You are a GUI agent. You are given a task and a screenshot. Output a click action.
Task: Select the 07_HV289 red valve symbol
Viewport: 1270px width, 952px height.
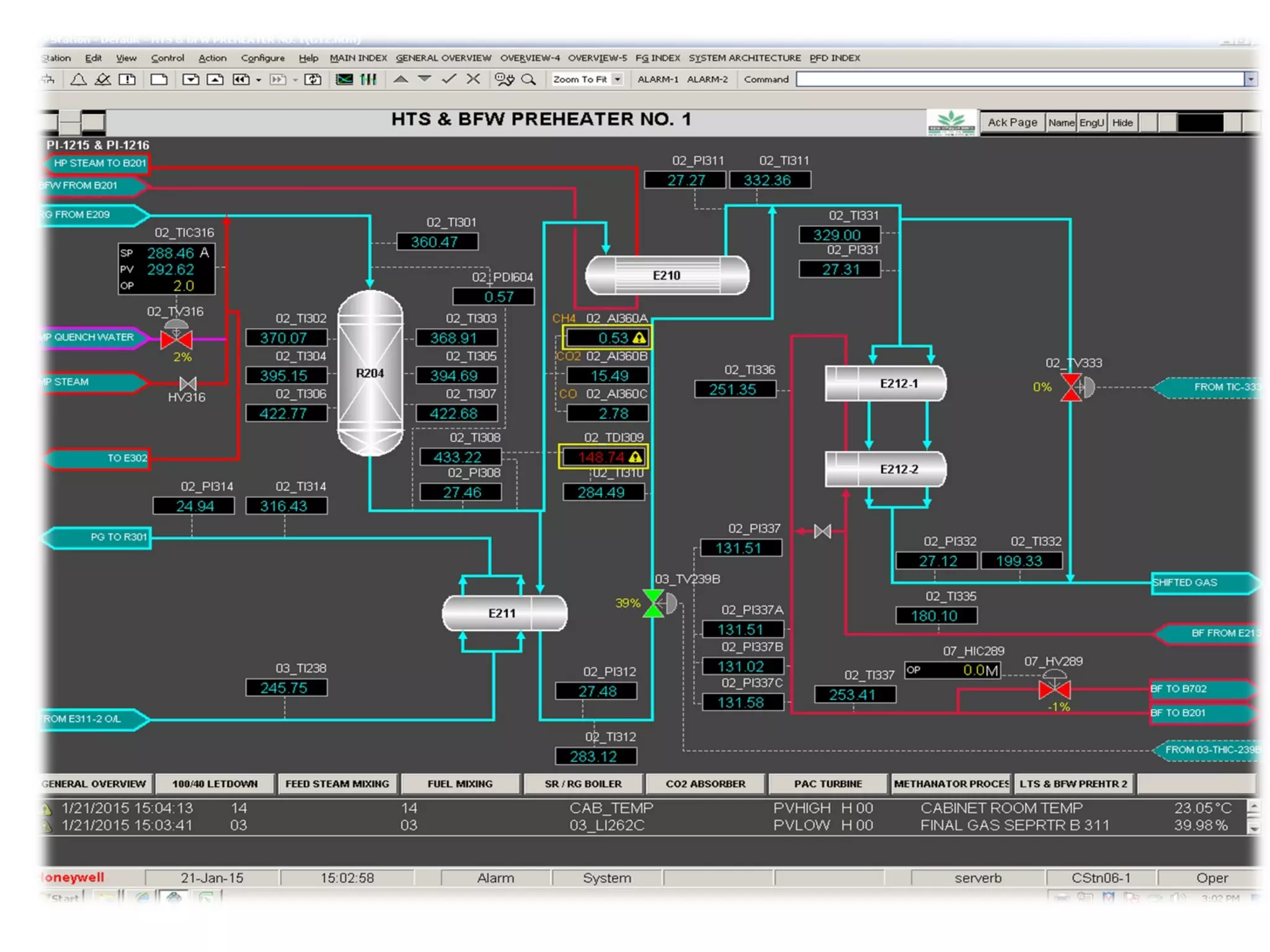coord(1054,689)
